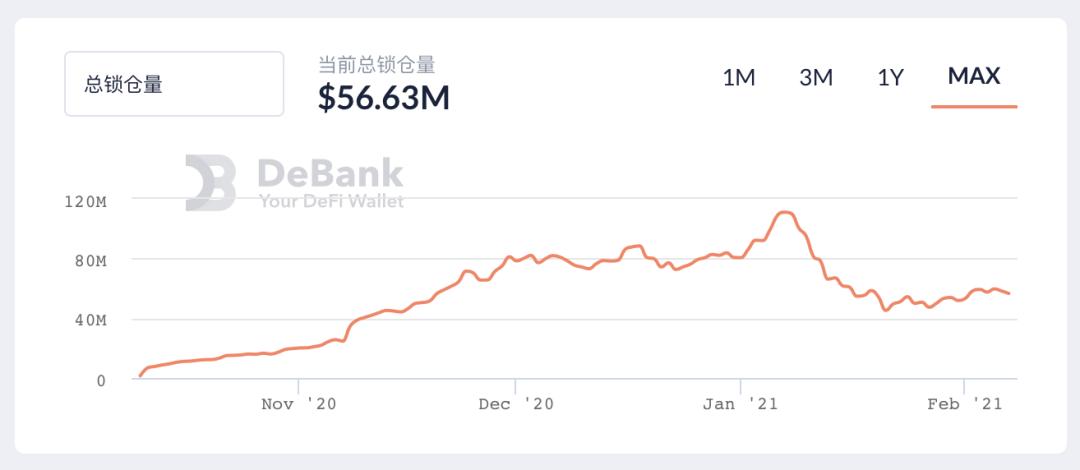Viewport: 1080px width, 470px height.
Task: Click the 80M y-axis label
Action: (x=91, y=261)
